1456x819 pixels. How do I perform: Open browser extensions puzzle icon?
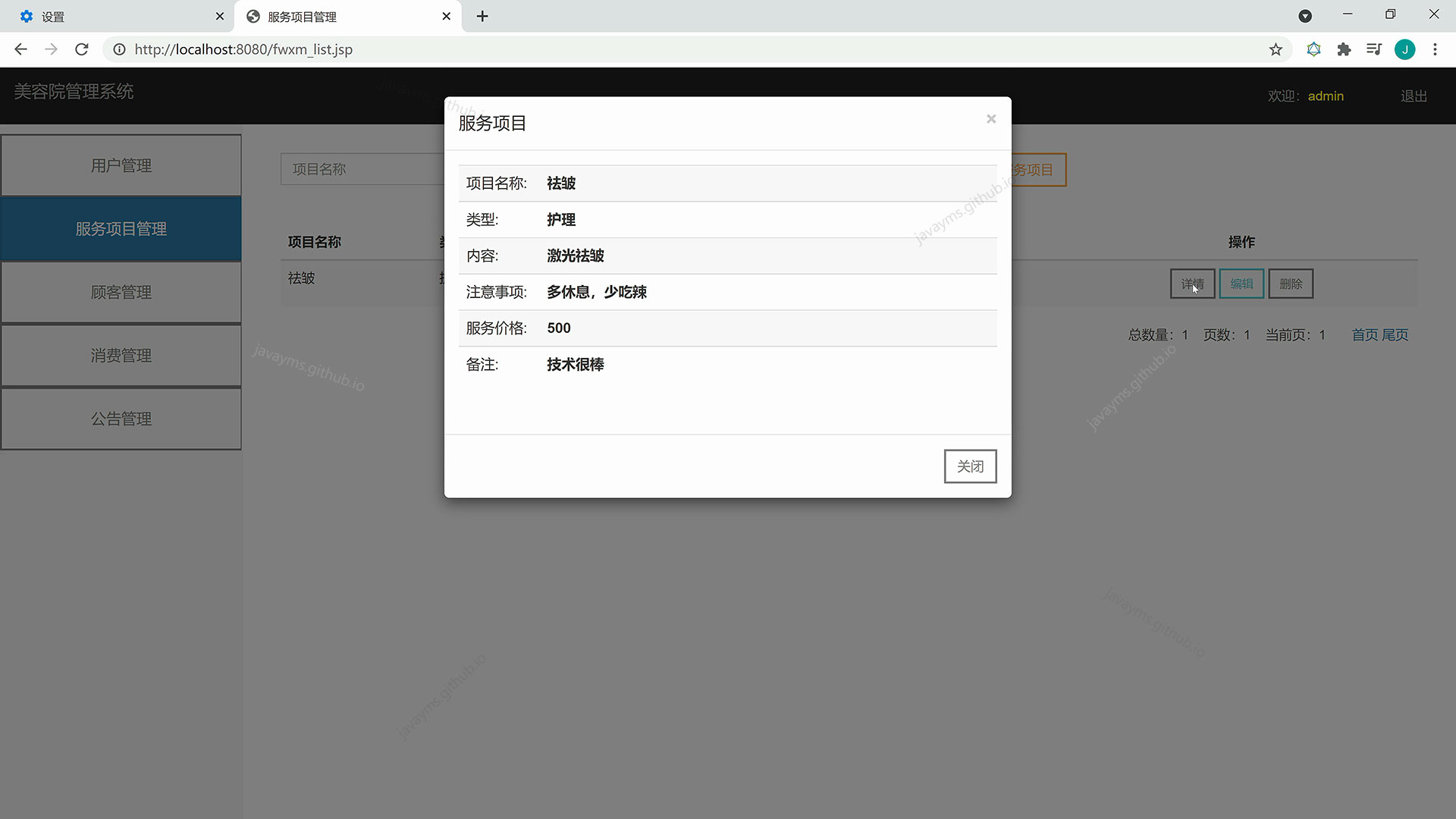pyautogui.click(x=1344, y=50)
